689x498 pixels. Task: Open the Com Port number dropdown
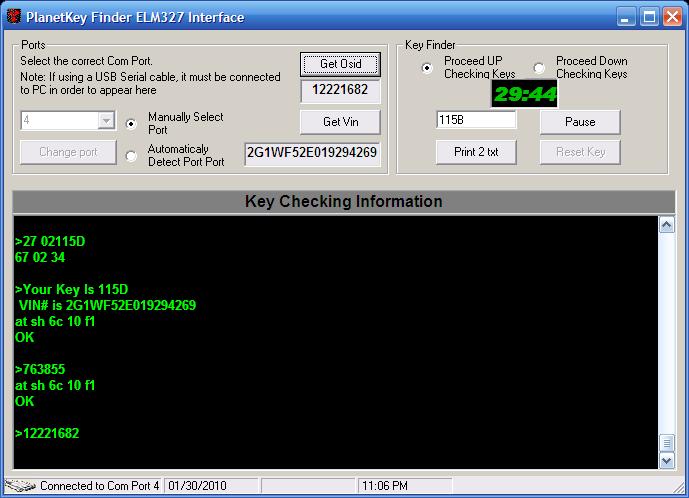pos(106,121)
